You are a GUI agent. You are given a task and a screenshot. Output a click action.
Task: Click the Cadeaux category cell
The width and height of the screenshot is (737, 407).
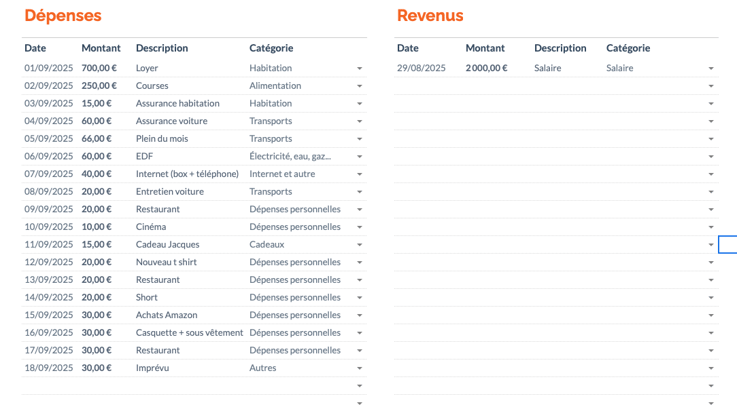(267, 244)
